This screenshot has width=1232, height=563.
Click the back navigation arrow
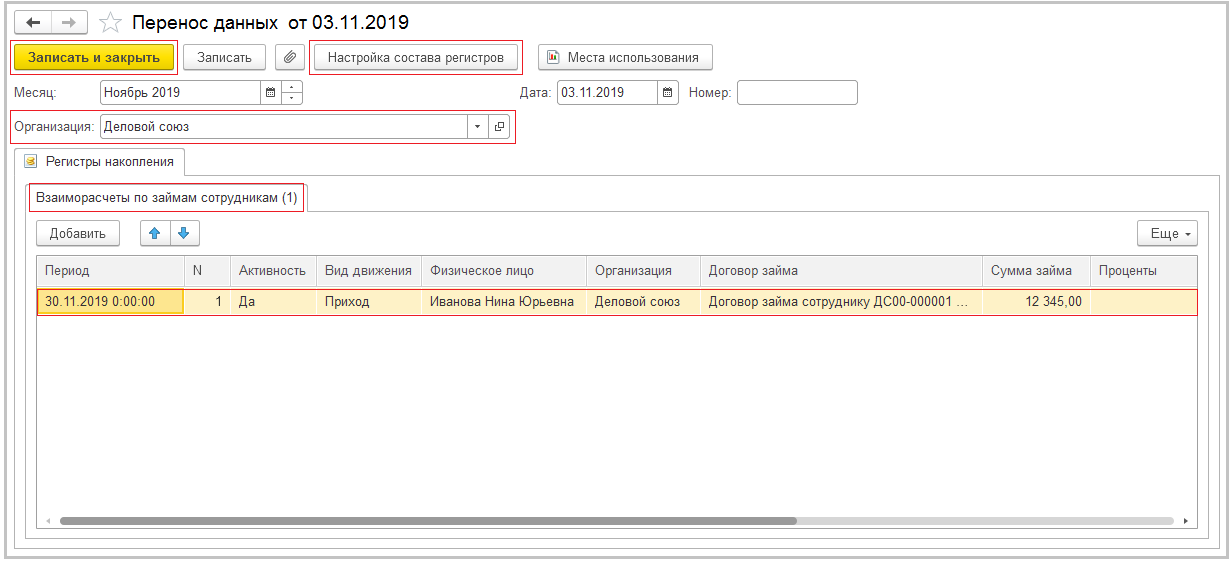(x=32, y=22)
